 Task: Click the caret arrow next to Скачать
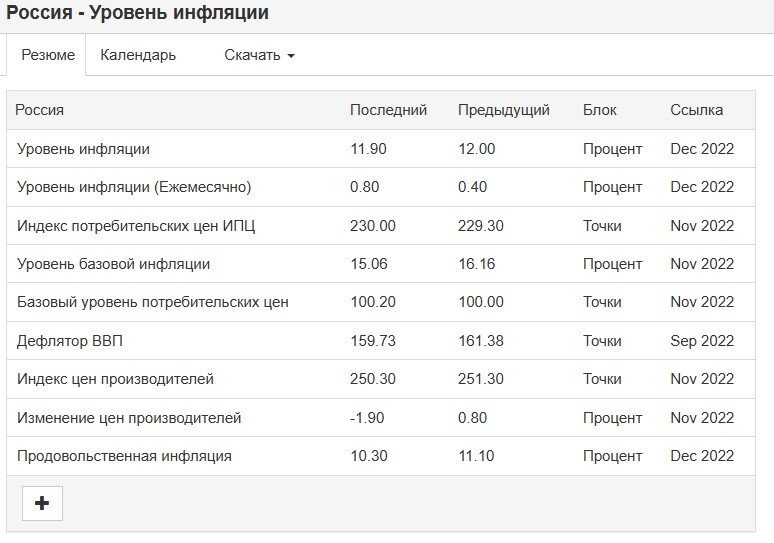pyautogui.click(x=291, y=56)
